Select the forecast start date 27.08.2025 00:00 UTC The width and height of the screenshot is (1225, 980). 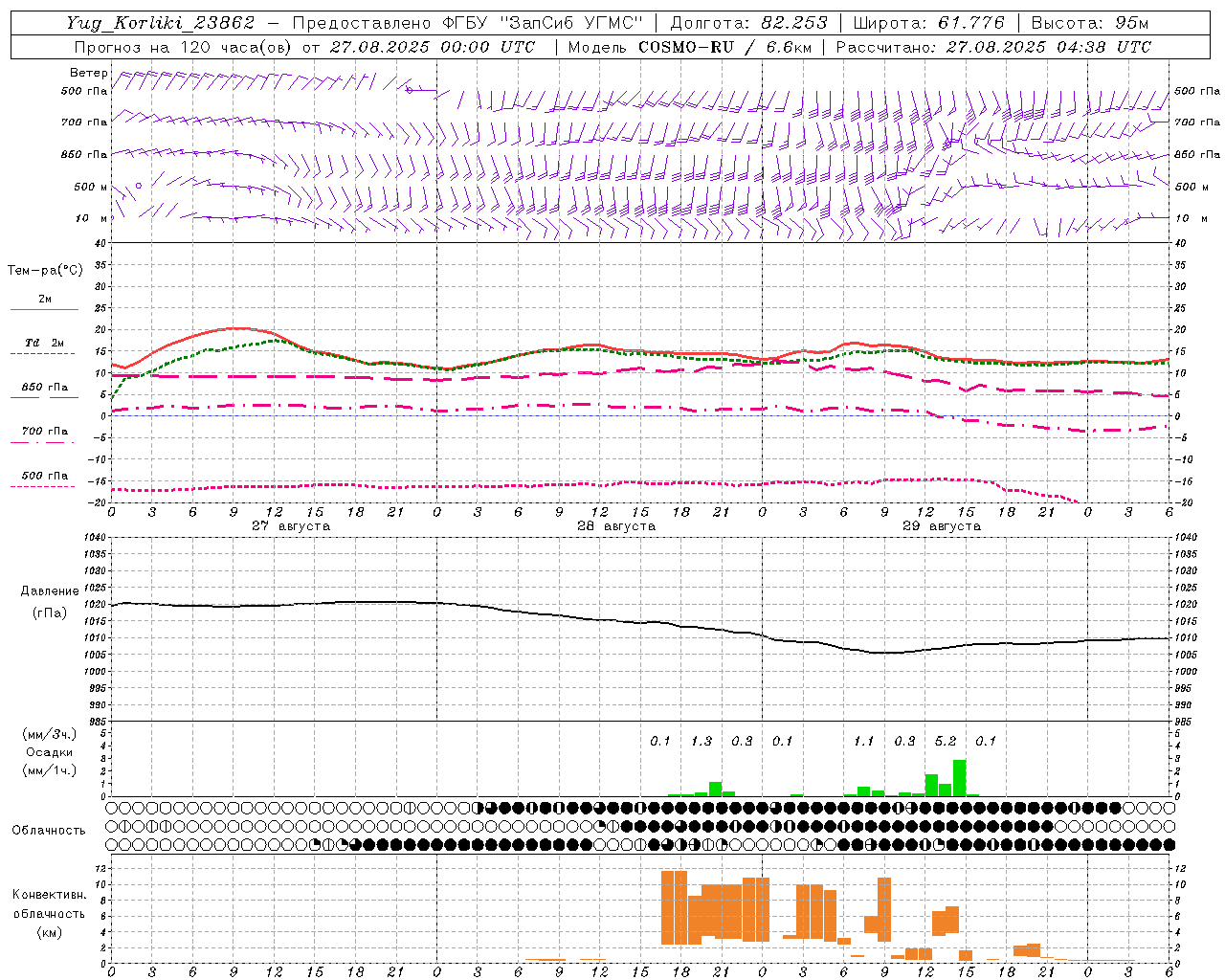[x=432, y=47]
